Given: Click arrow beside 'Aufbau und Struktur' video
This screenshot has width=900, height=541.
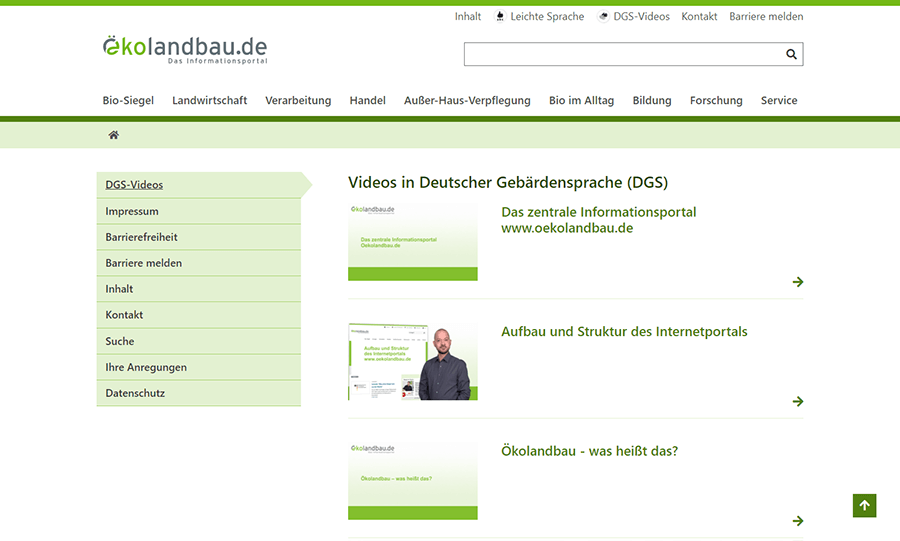Looking at the screenshot, I should (797, 401).
